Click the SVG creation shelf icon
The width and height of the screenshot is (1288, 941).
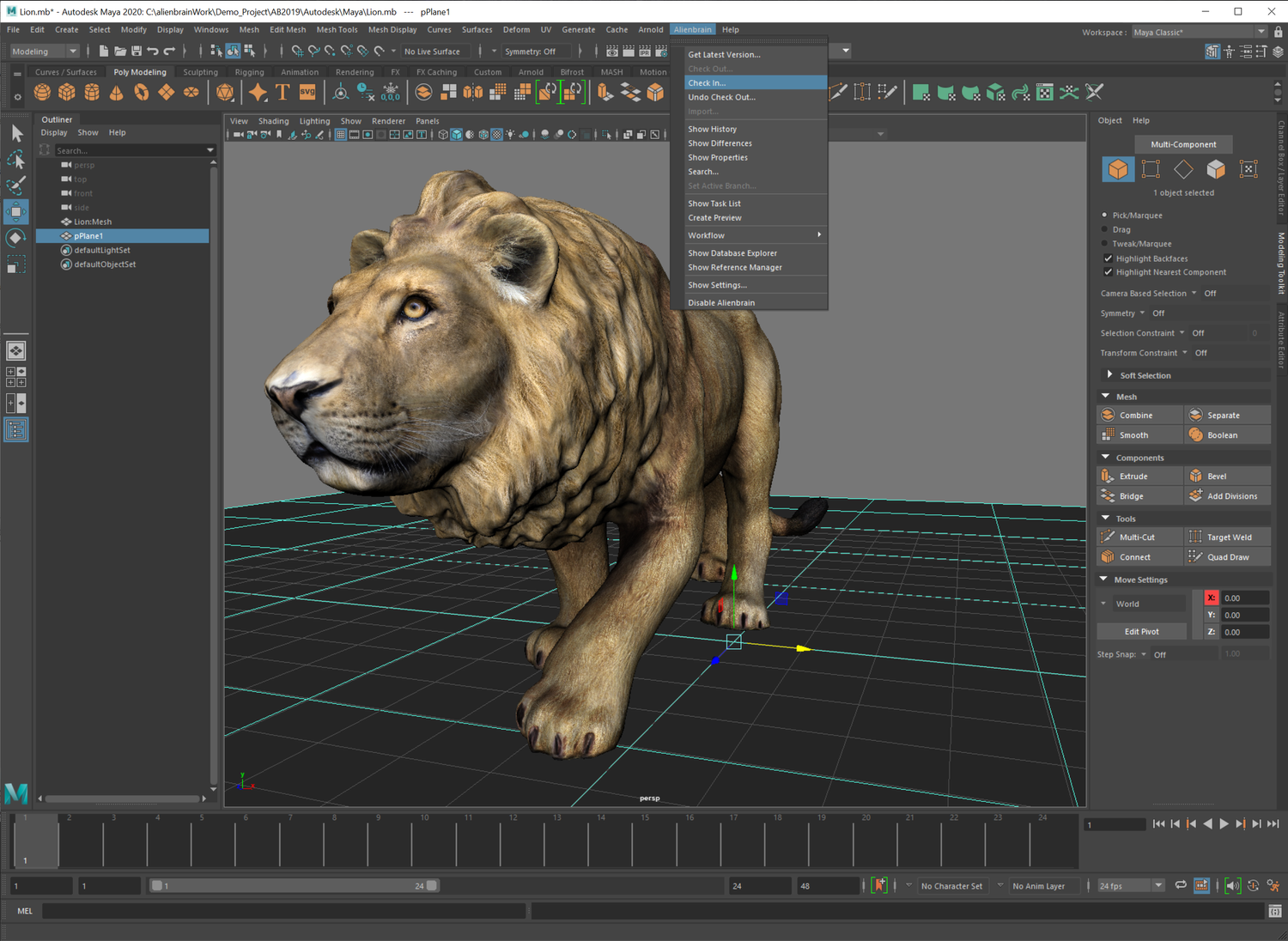[307, 92]
